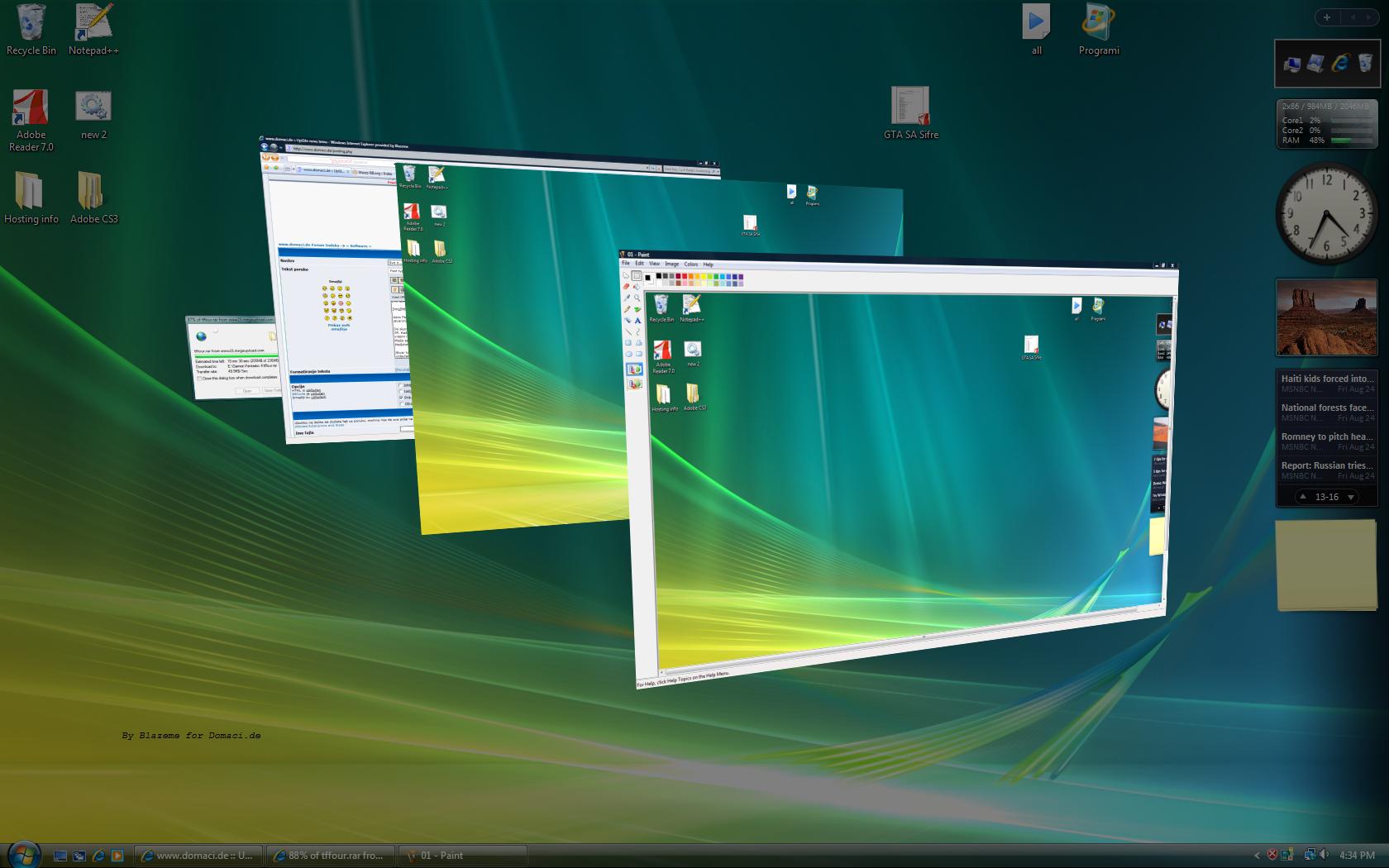
Task: Select the Magnifier tool in Paint
Action: (637, 298)
